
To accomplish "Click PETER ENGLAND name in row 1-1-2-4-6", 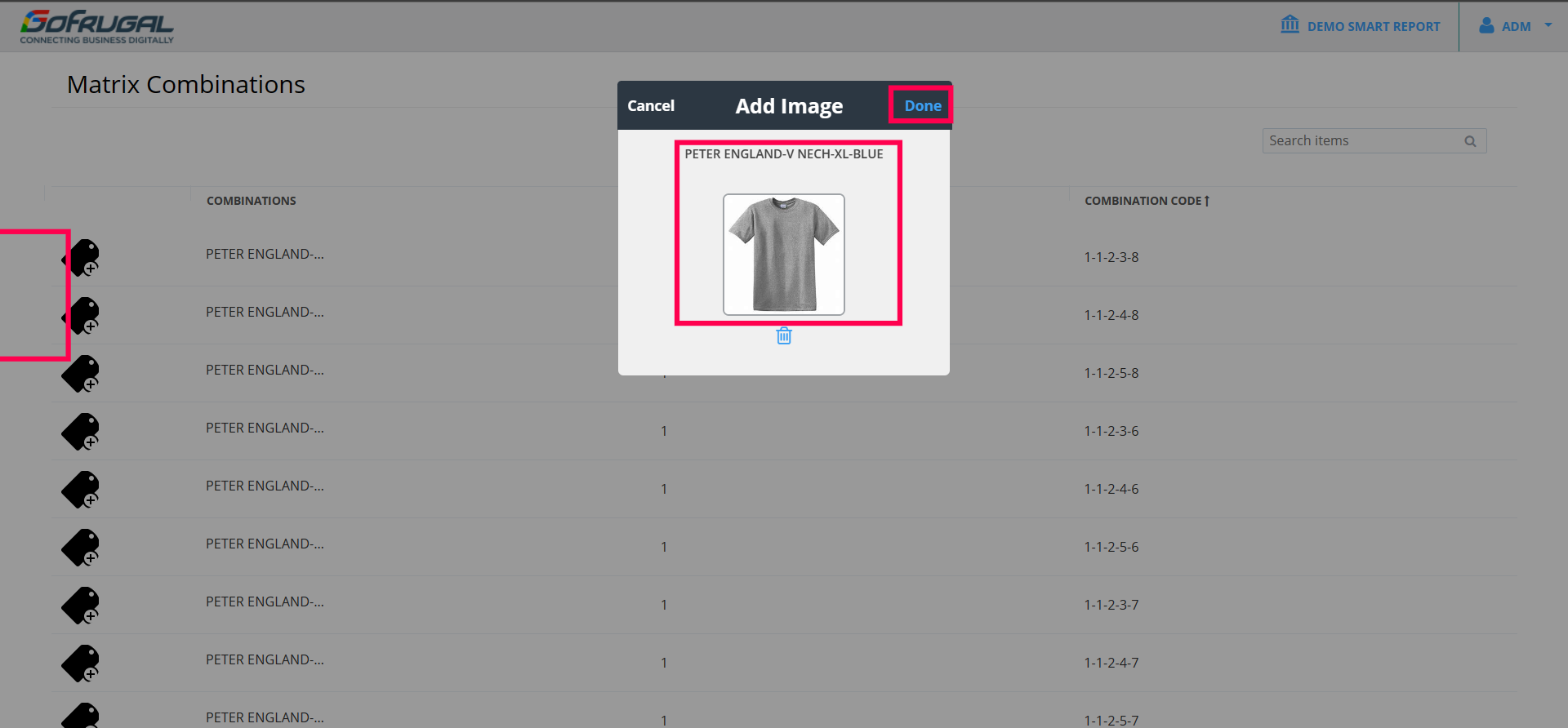I will coord(265,486).
